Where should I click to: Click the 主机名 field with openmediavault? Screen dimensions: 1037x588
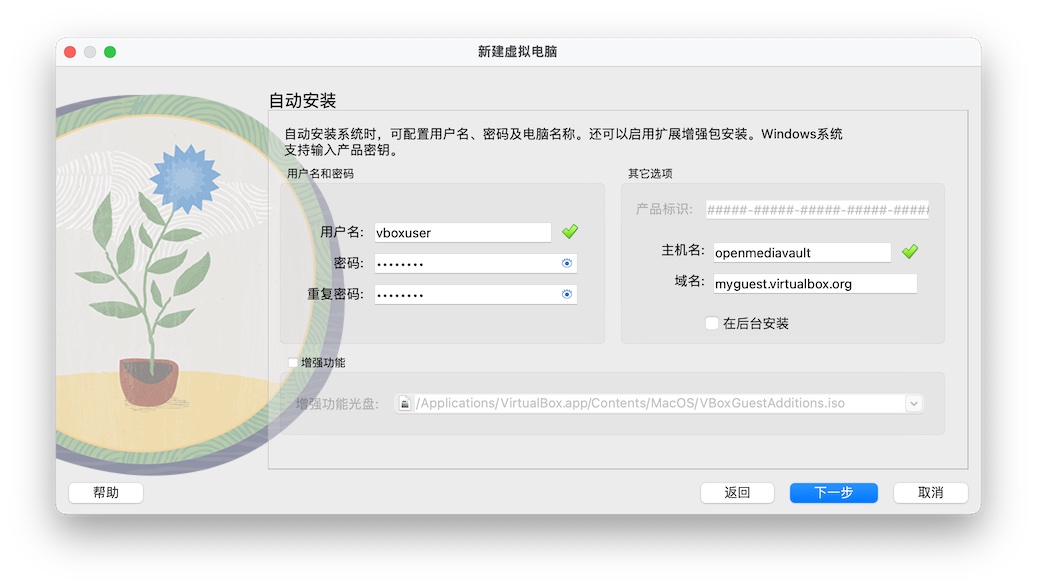[x=801, y=253]
